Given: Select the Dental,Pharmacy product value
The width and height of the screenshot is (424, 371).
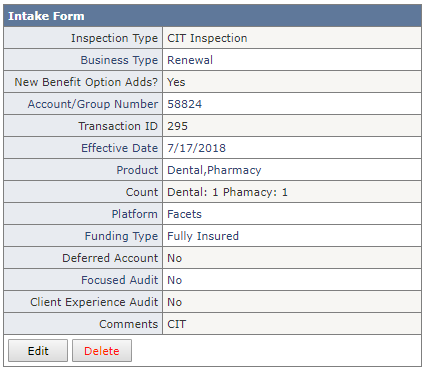Looking at the screenshot, I should coord(214,170).
